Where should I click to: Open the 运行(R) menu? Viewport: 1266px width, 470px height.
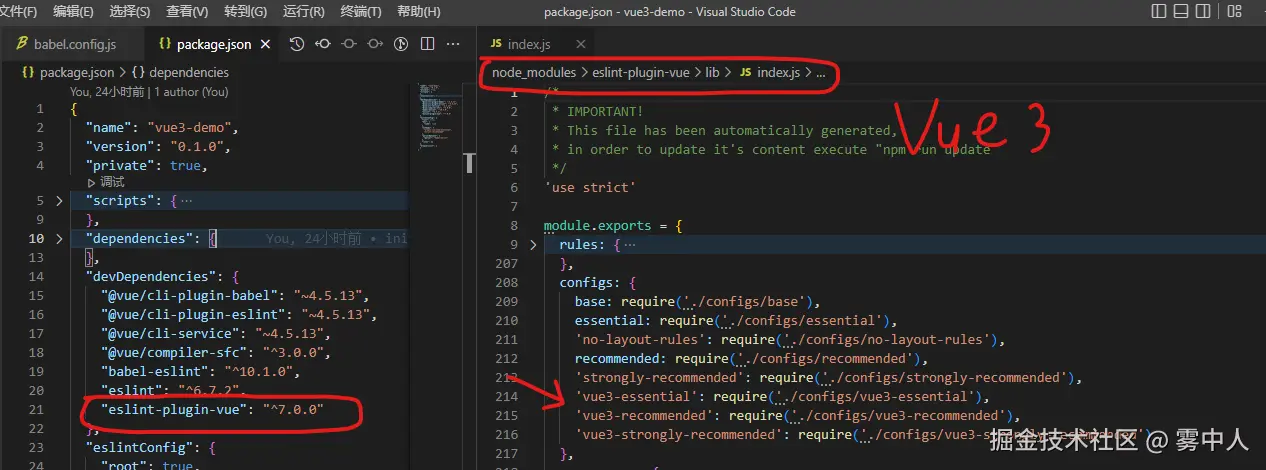303,11
